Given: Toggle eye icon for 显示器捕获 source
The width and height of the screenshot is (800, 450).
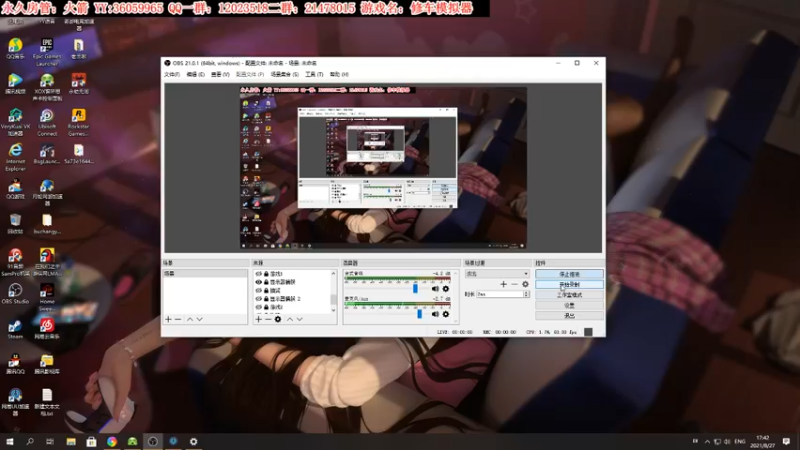Looking at the screenshot, I should point(258,282).
